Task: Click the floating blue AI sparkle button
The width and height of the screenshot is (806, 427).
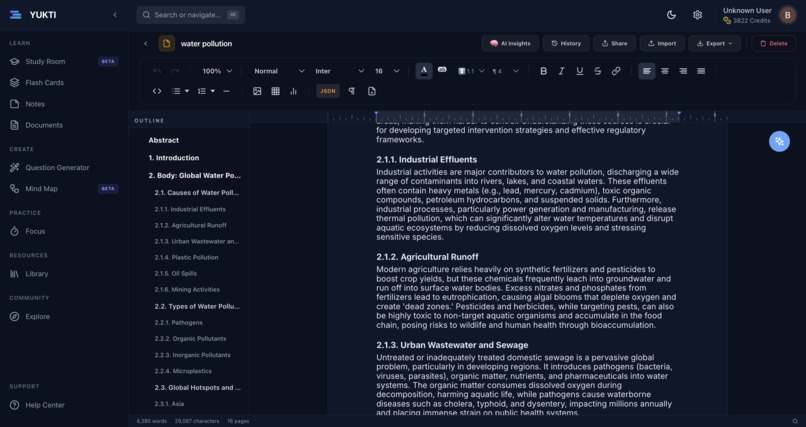Action: click(x=779, y=141)
